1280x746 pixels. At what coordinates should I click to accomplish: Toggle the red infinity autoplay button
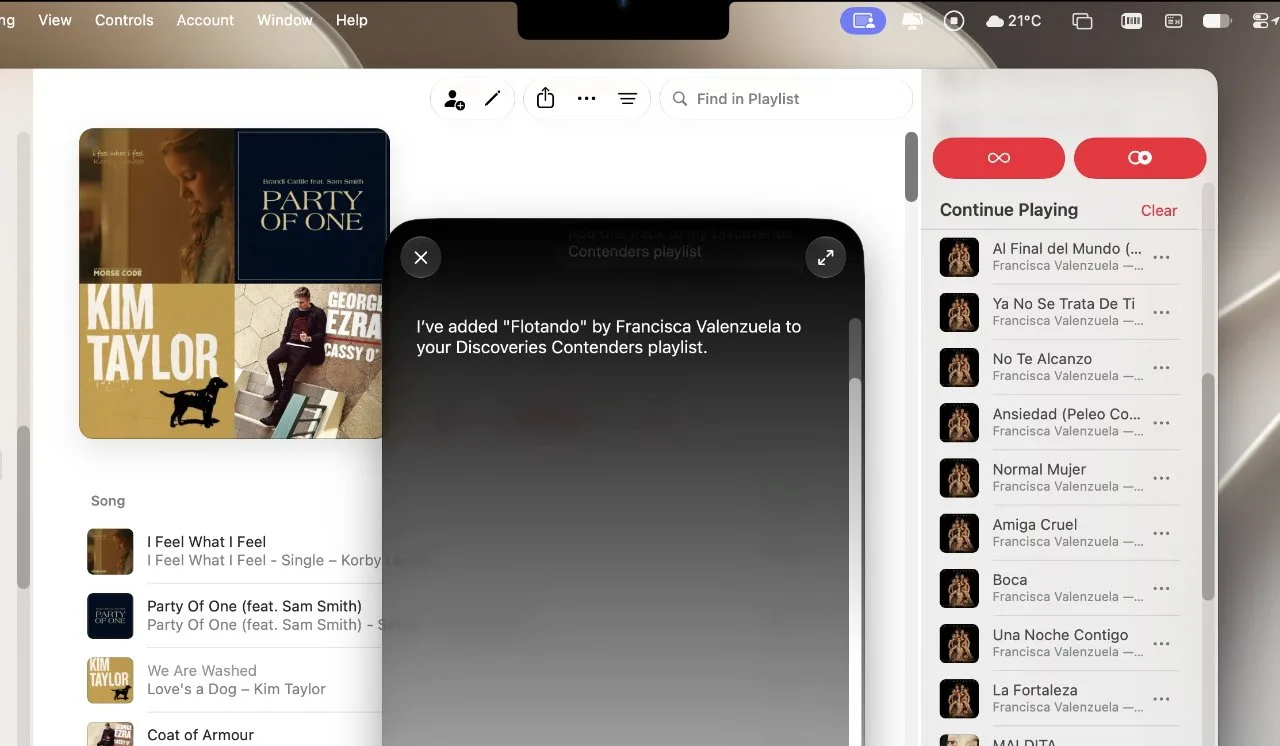[x=998, y=158]
